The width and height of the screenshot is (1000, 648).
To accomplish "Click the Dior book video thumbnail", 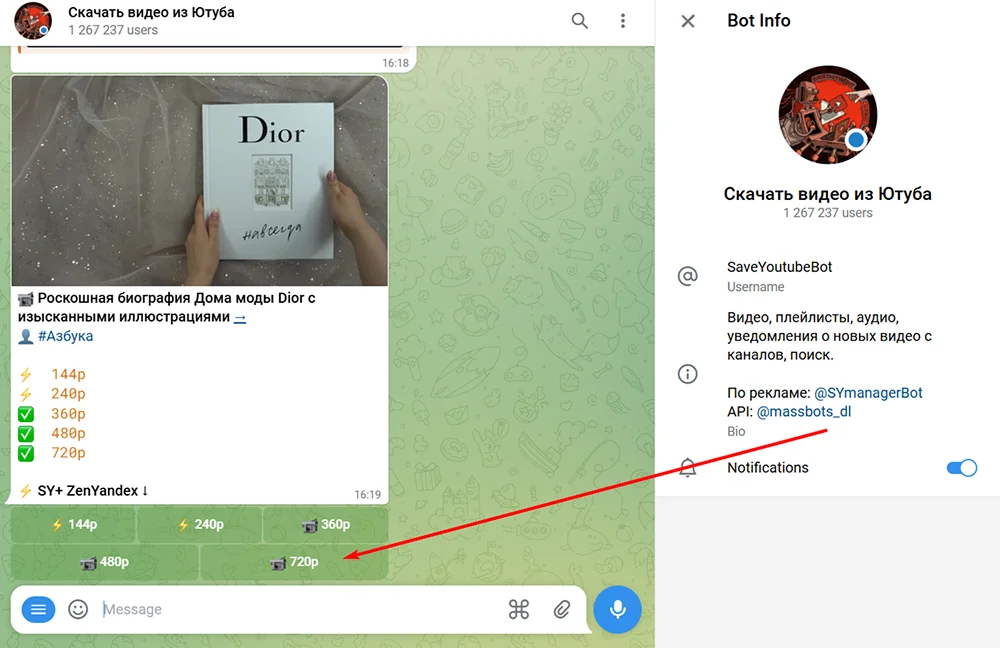I will coord(199,181).
